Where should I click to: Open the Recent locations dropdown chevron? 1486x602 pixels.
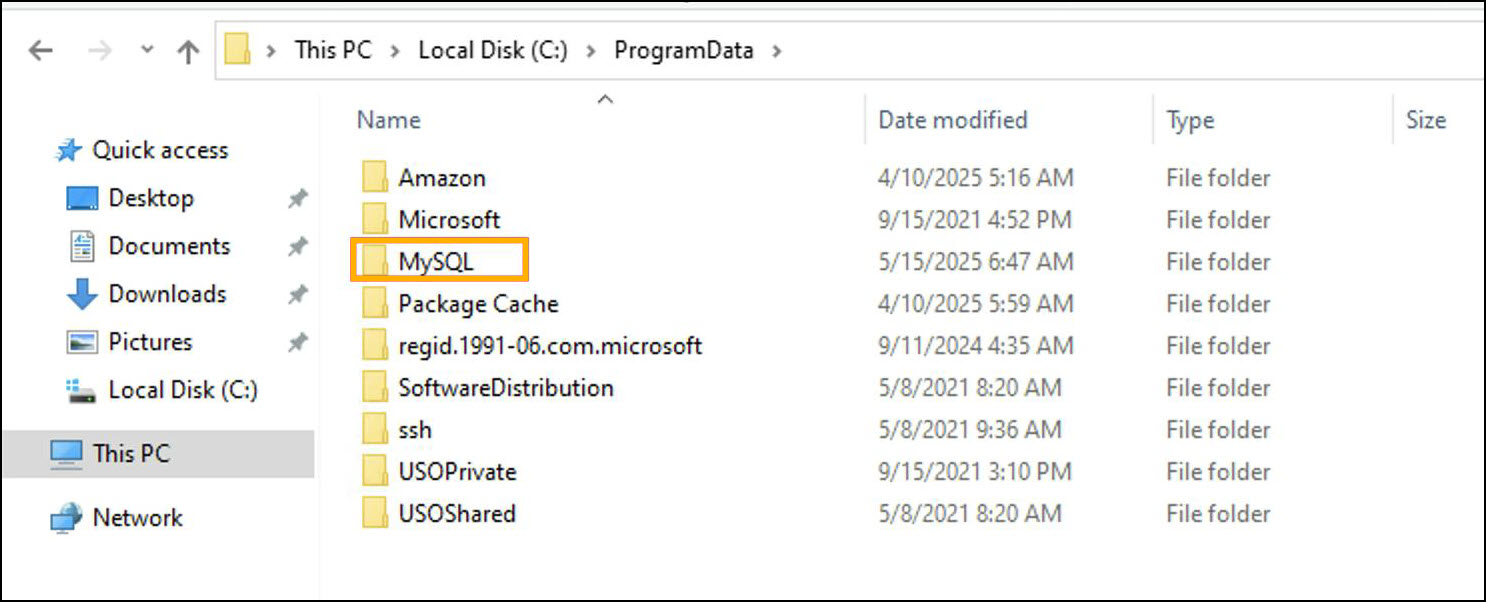click(147, 50)
